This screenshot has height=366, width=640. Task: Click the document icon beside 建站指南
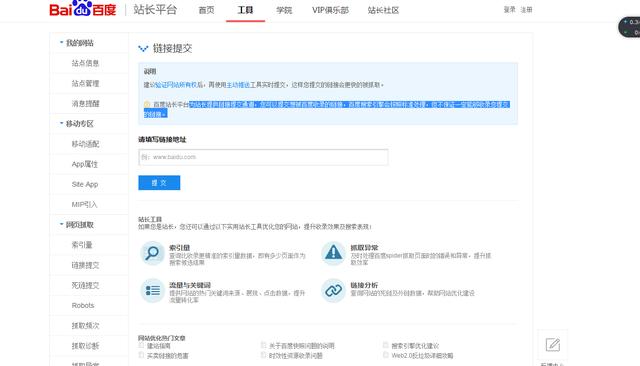point(141,346)
